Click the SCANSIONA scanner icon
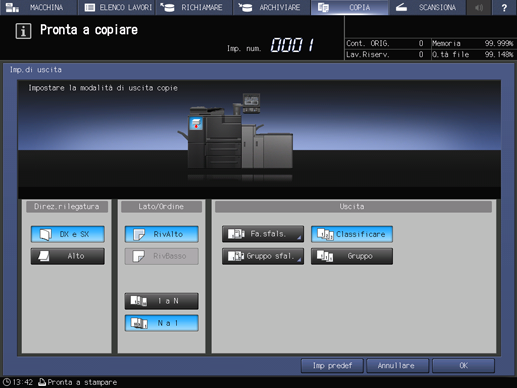Viewport: 517px width, 388px height. pyautogui.click(x=401, y=7)
